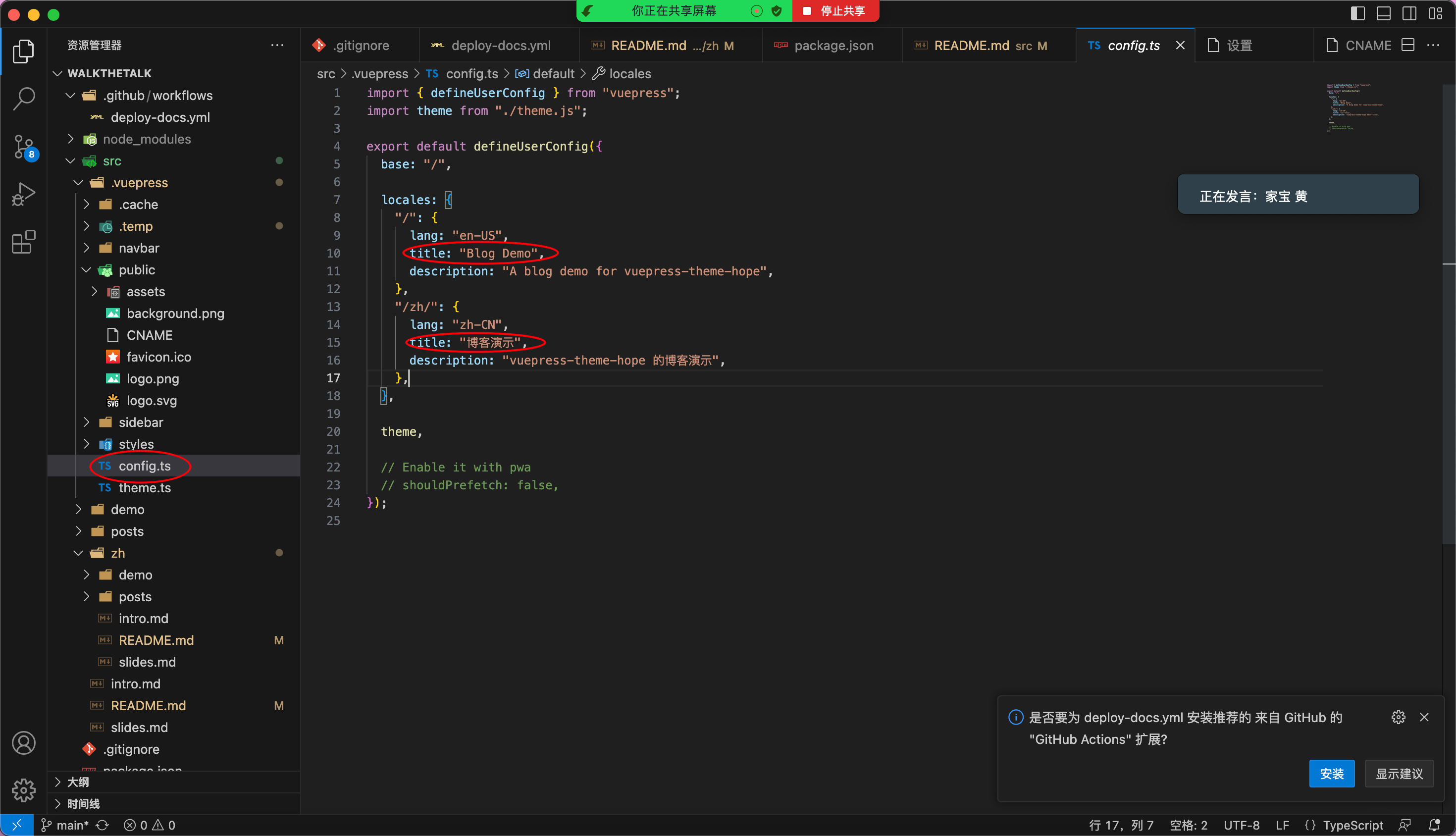
Task: Click the notification bell in status bar
Action: point(1434,825)
